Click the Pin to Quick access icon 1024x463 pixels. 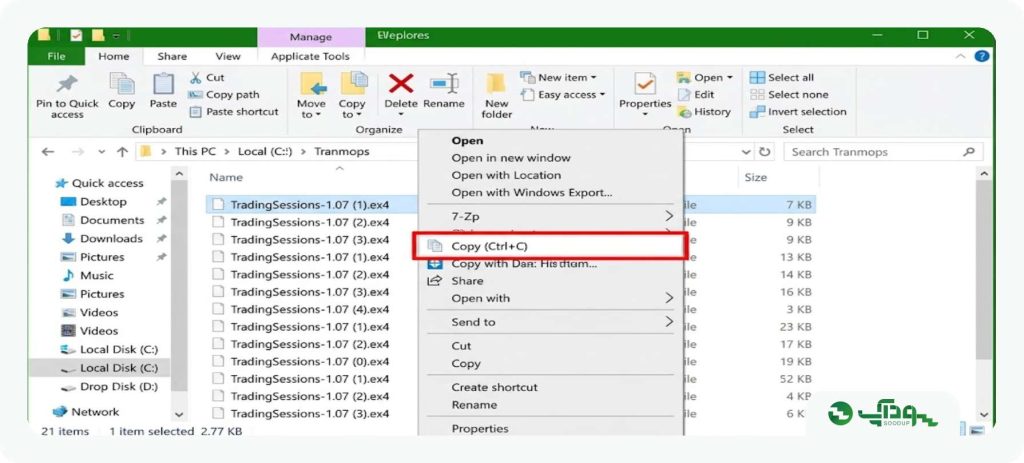coord(67,84)
